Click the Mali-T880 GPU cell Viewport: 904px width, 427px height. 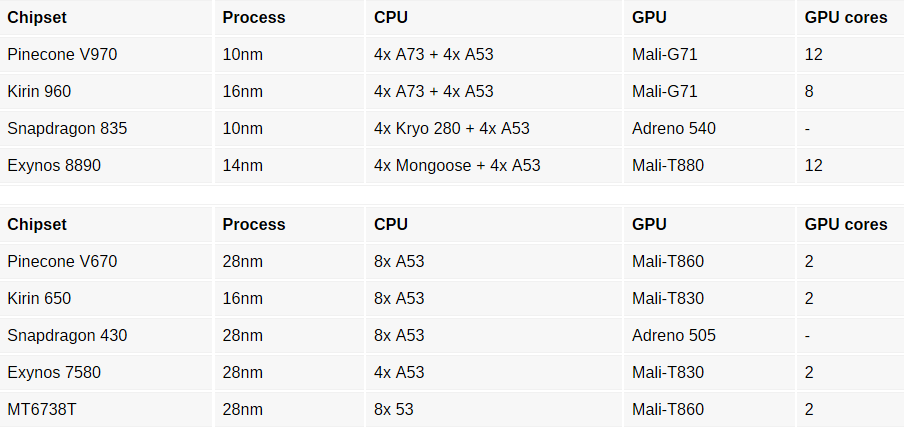[x=709, y=165]
